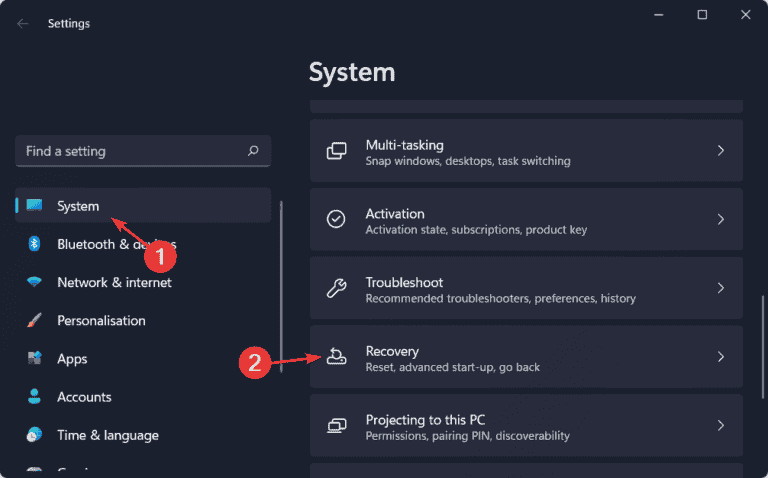Viewport: 768px width, 478px height.
Task: Click the back arrow button
Action: coord(23,23)
